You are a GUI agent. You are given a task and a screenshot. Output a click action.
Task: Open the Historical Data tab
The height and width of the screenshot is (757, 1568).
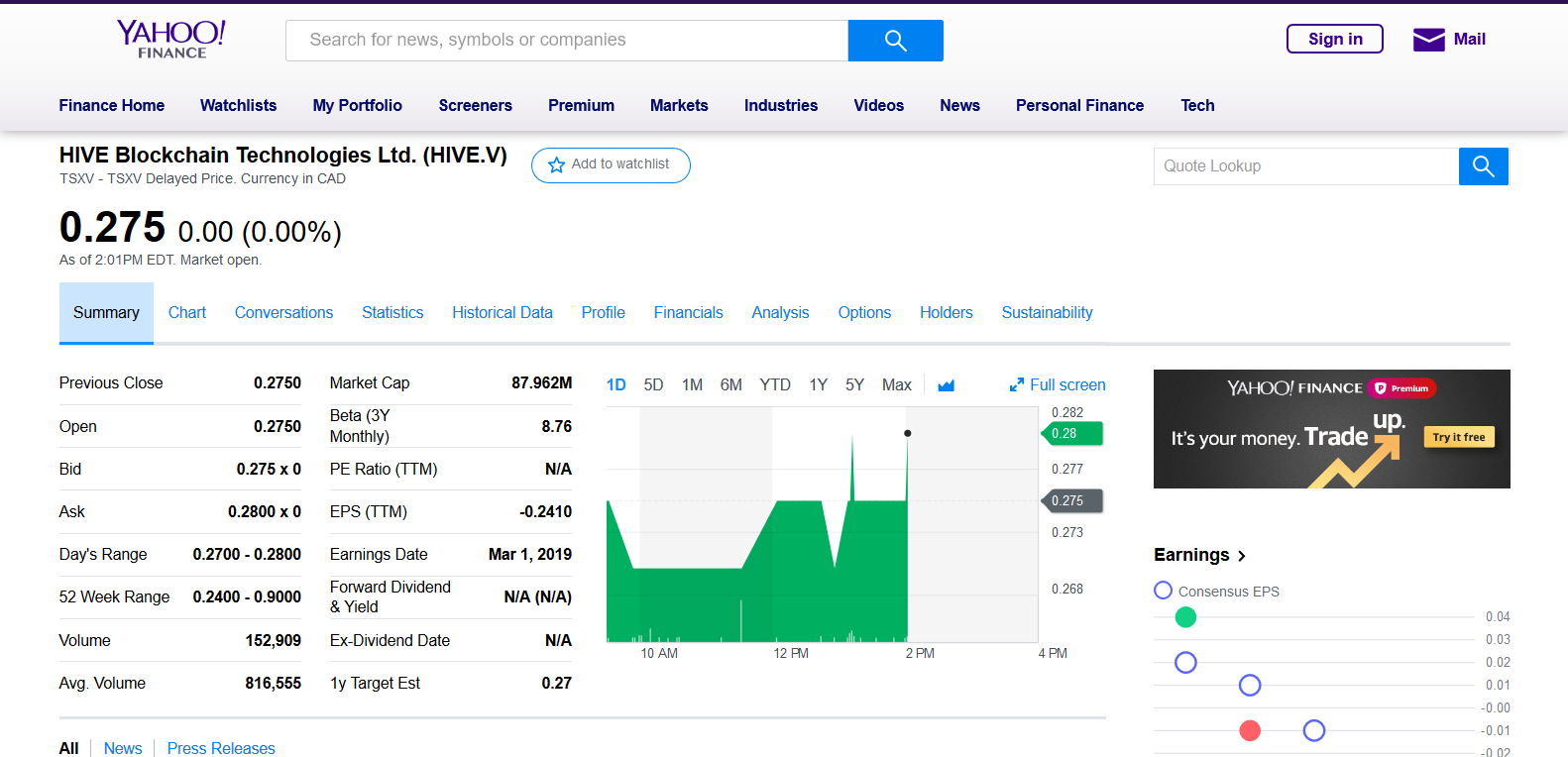coord(503,313)
